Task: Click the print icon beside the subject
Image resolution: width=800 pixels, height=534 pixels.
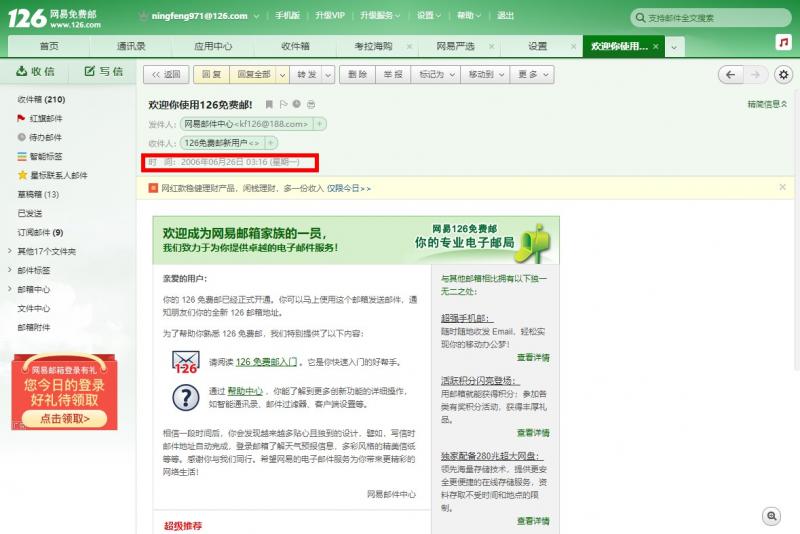Action: 311,105
